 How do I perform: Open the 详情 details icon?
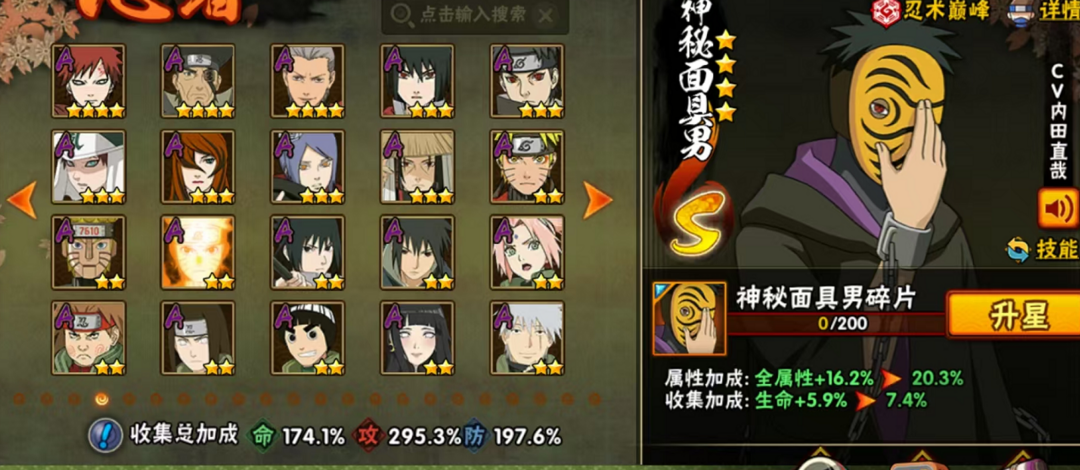(1043, 12)
